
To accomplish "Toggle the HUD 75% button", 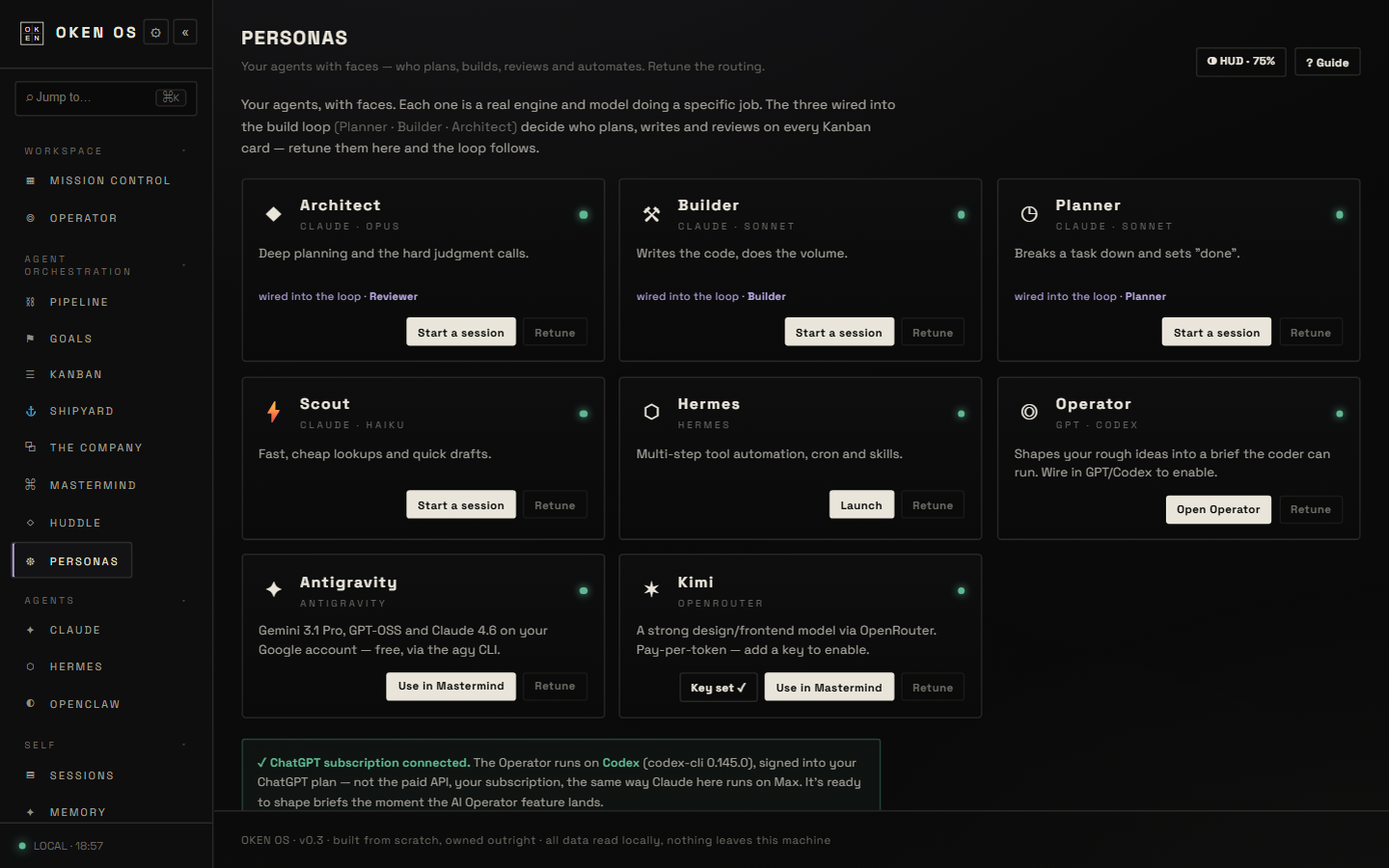I will click(1240, 62).
